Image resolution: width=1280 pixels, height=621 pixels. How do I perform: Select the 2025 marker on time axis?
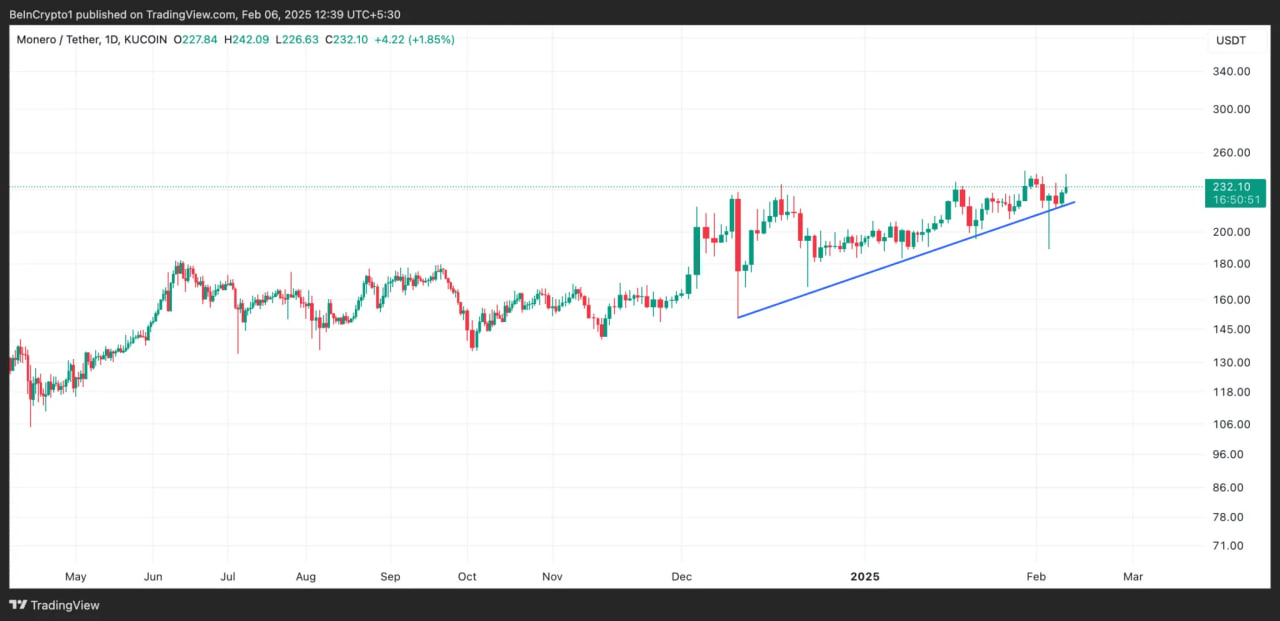[x=864, y=576]
